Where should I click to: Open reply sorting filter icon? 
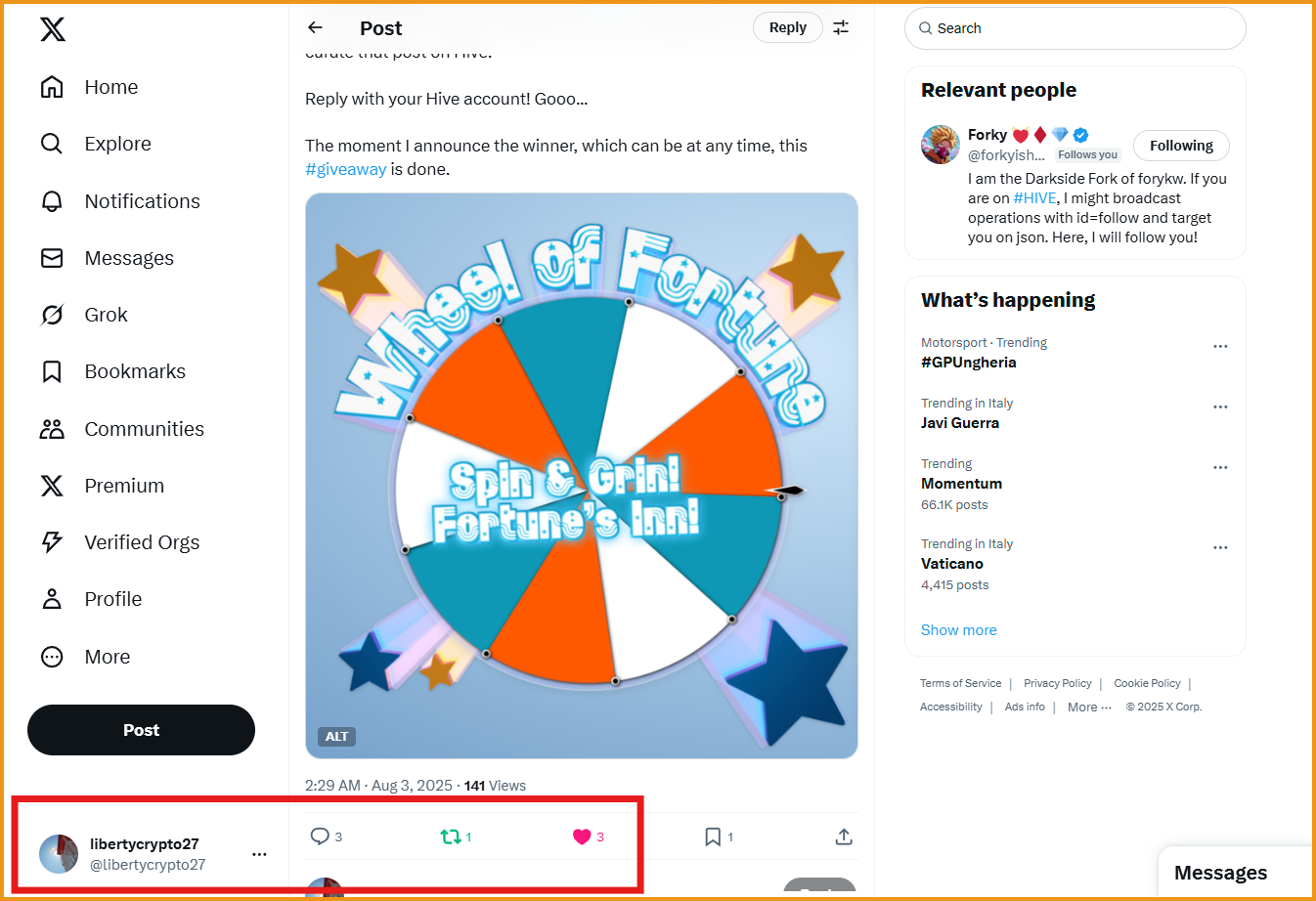tap(841, 27)
